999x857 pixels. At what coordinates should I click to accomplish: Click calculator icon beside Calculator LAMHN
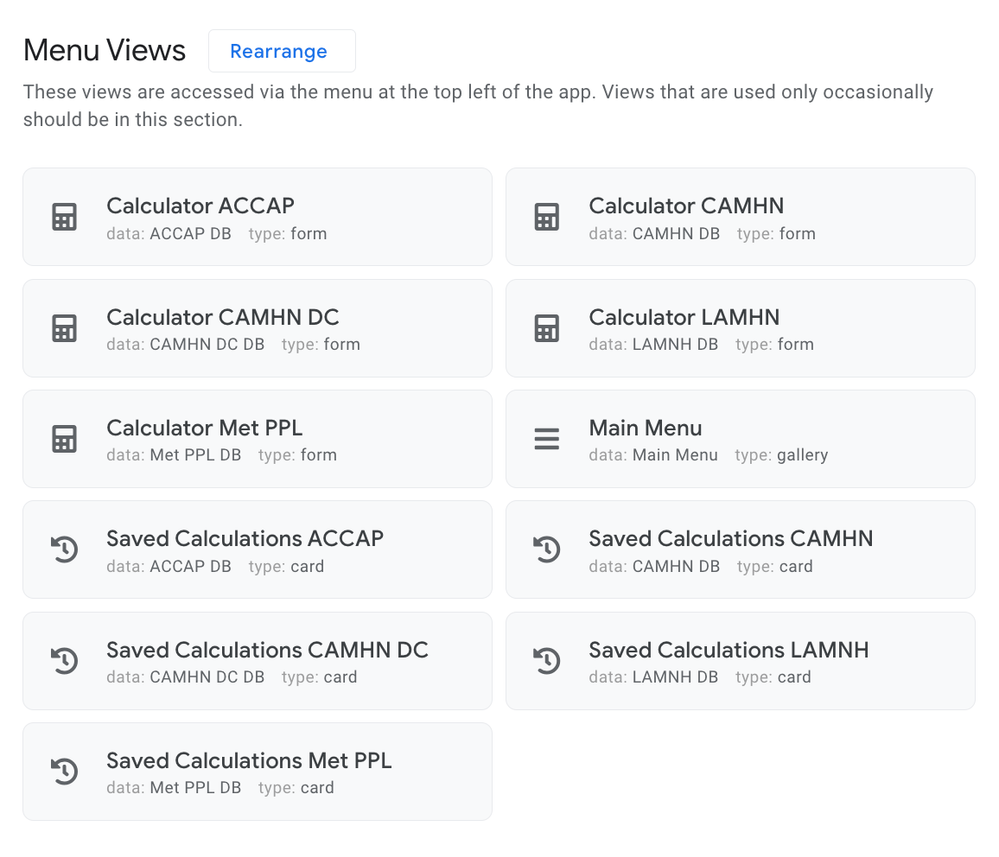(547, 328)
